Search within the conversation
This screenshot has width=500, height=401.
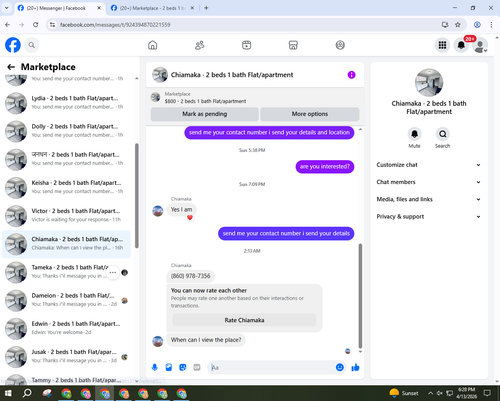442,134
